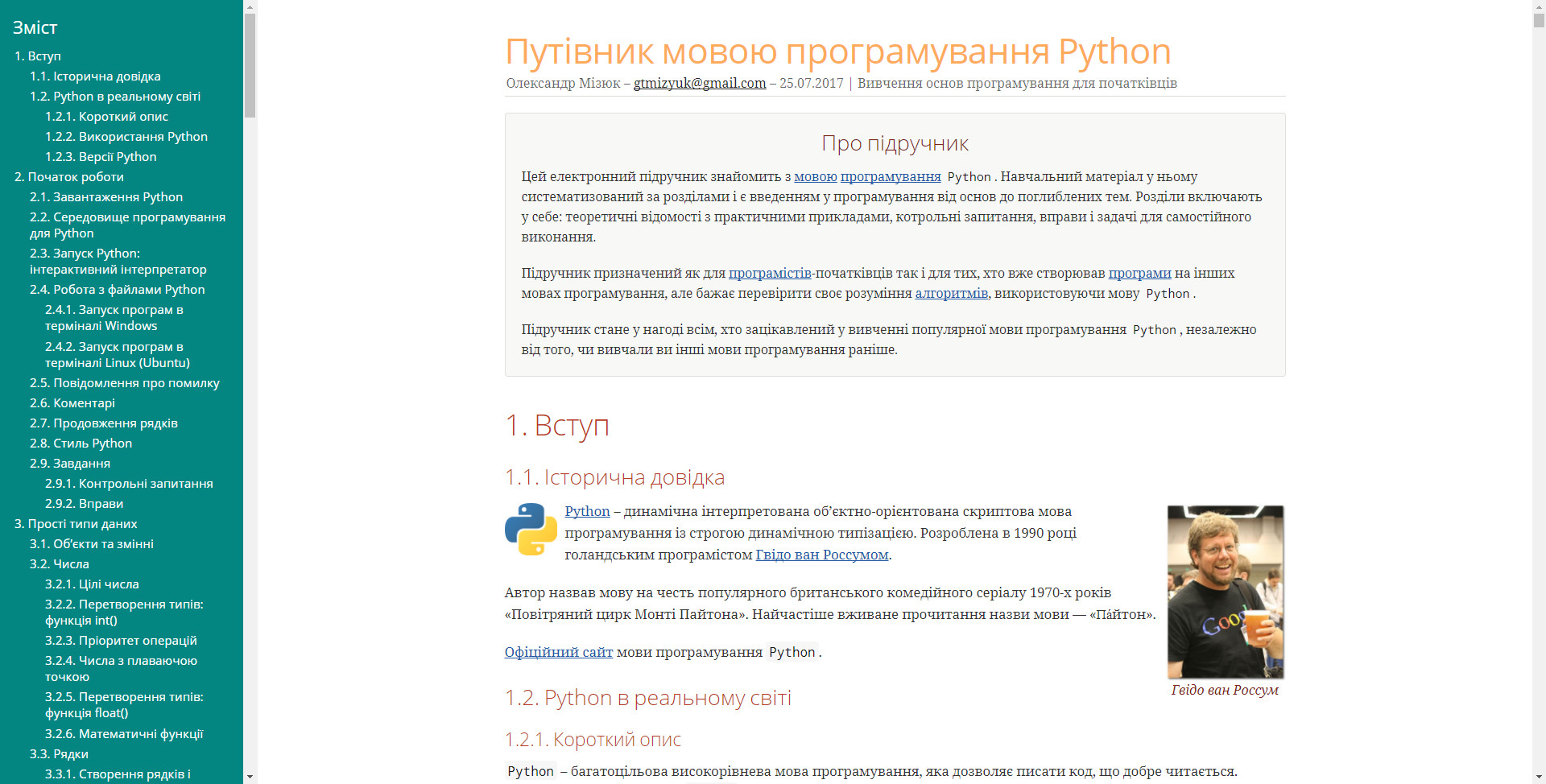1546x784 pixels.
Task: Click the '1.2.1. Короткий опис' main heading
Action: click(x=593, y=740)
